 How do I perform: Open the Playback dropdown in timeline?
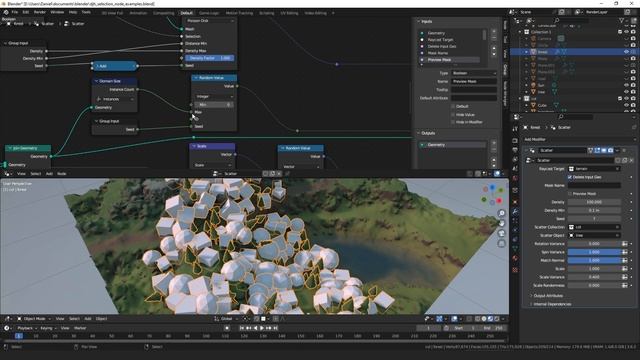coord(27,328)
